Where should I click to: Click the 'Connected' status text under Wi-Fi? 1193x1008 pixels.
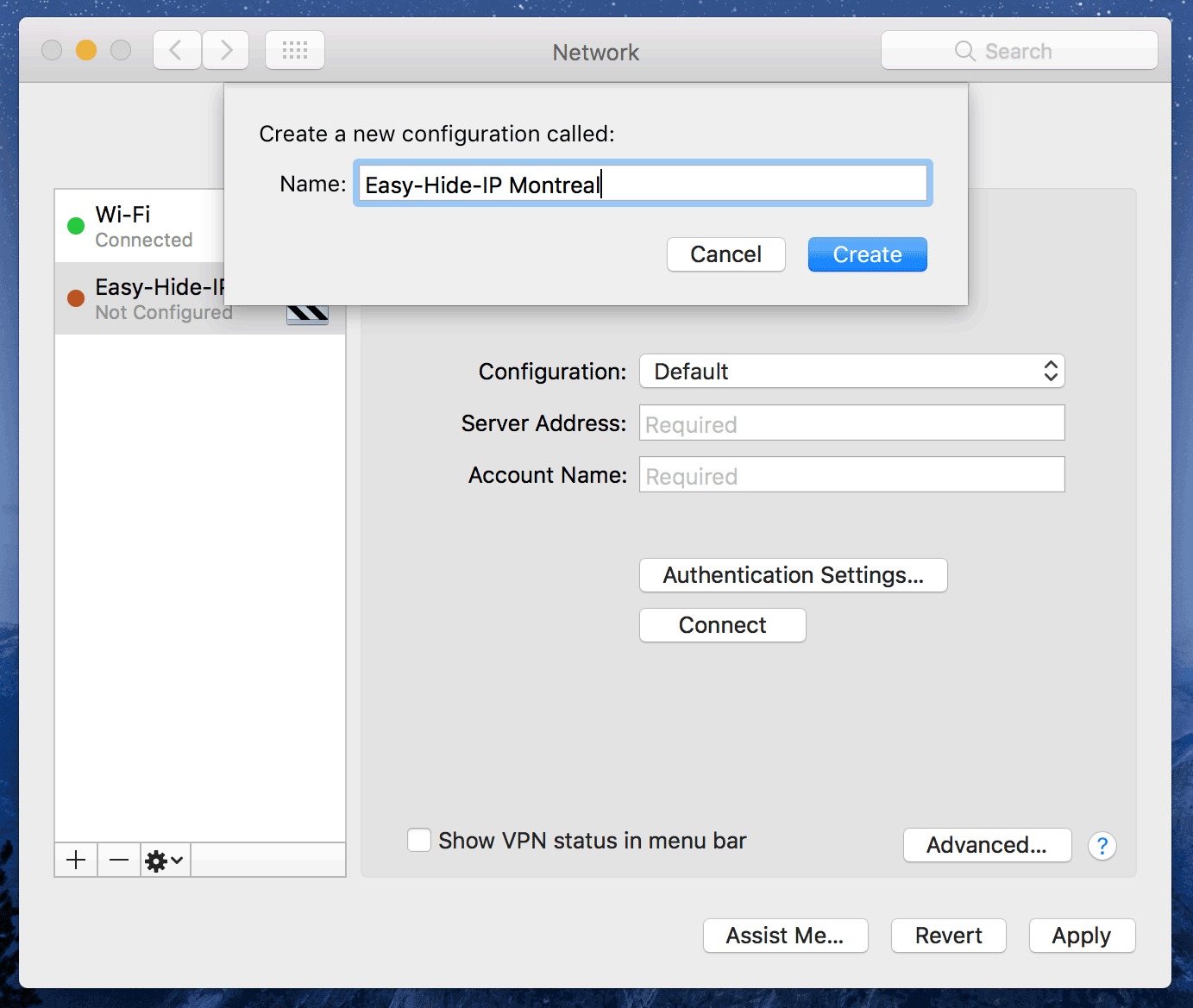[x=144, y=241]
